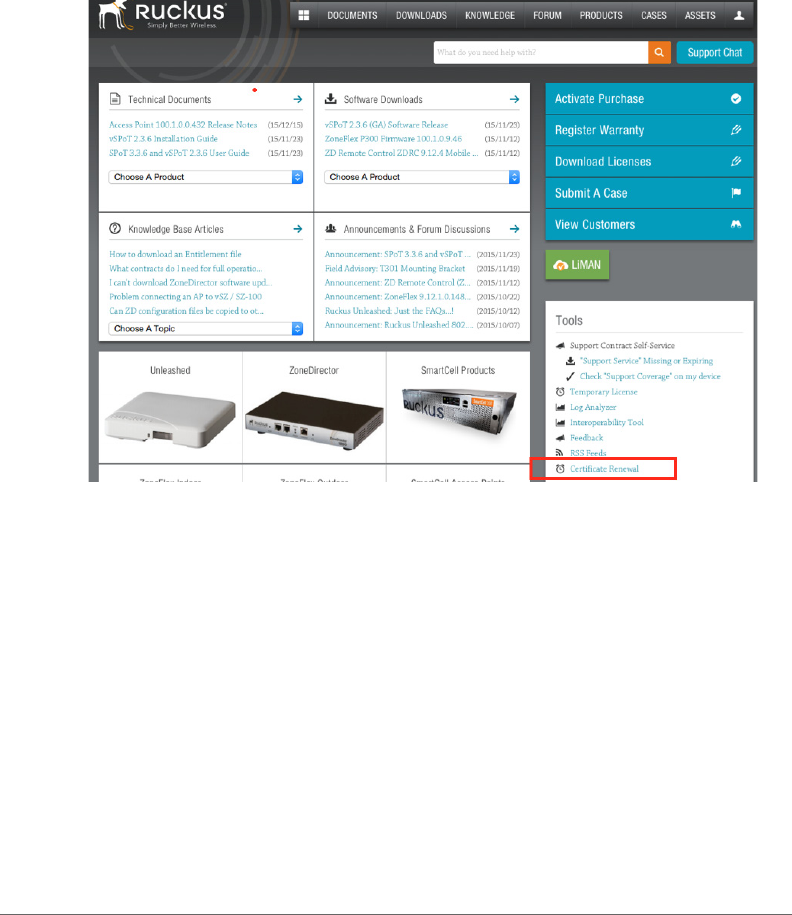The width and height of the screenshot is (792, 915).
Task: Open the grid apps icon in navigation bar
Action: [303, 15]
